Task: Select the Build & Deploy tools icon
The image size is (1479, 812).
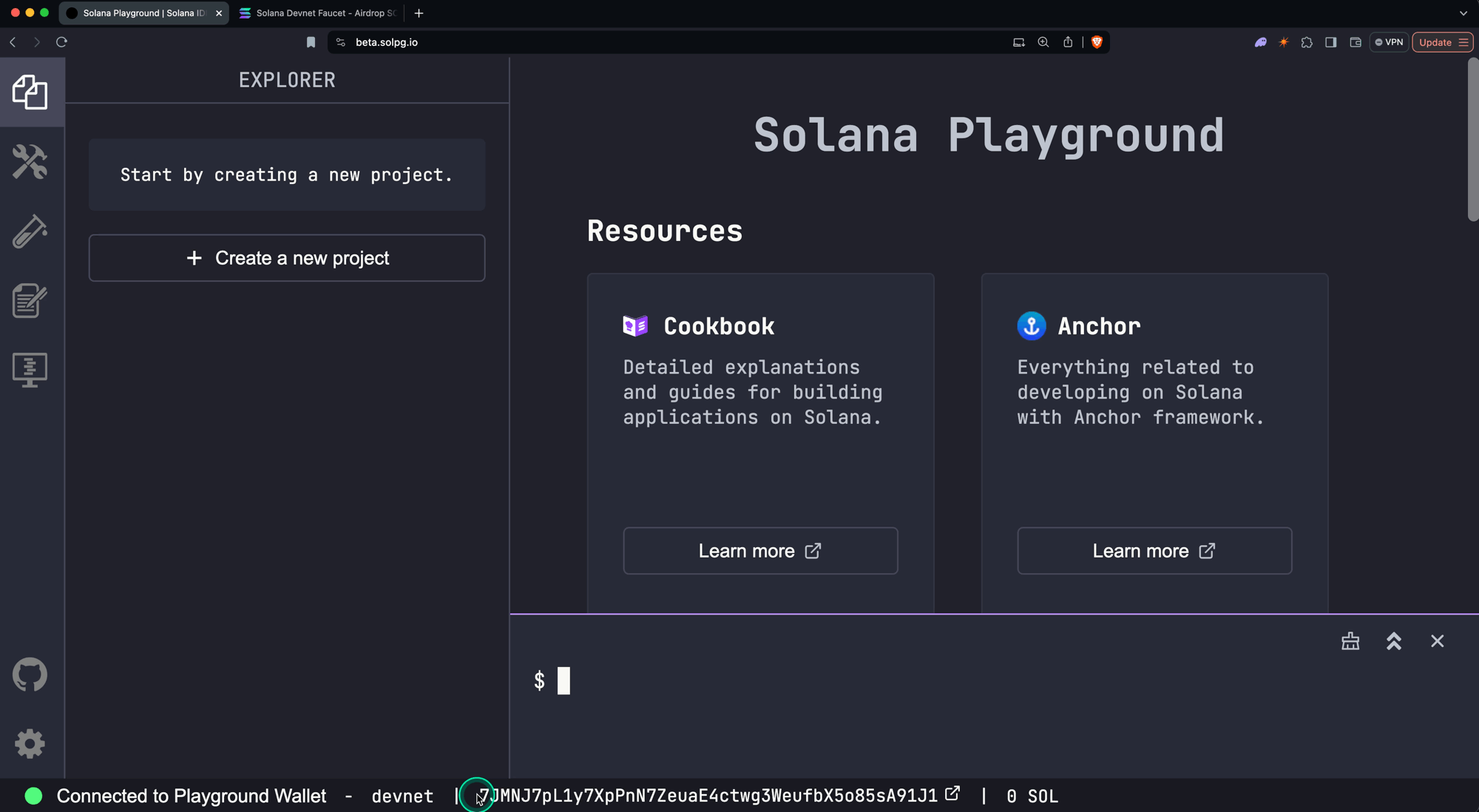Action: coord(31,162)
